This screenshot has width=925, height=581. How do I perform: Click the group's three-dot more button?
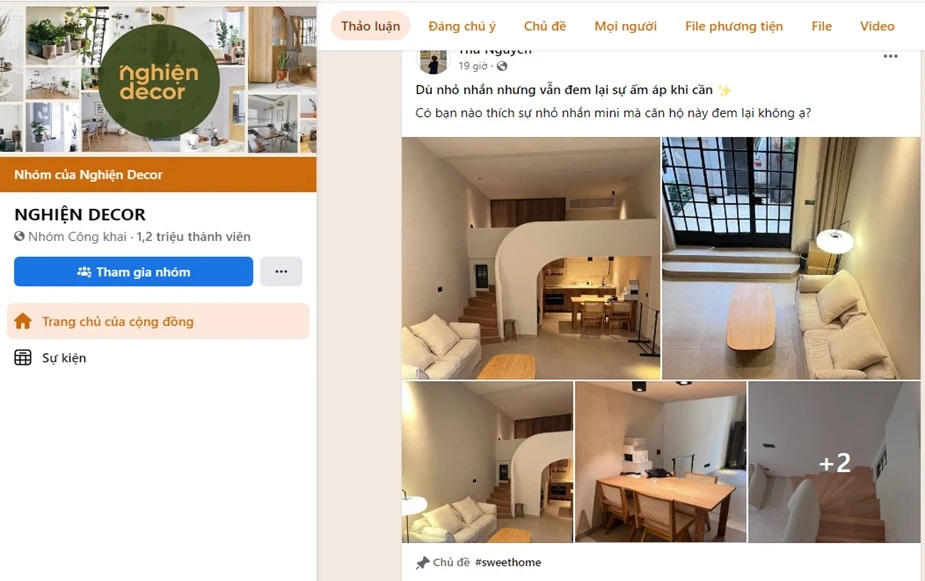tap(281, 271)
